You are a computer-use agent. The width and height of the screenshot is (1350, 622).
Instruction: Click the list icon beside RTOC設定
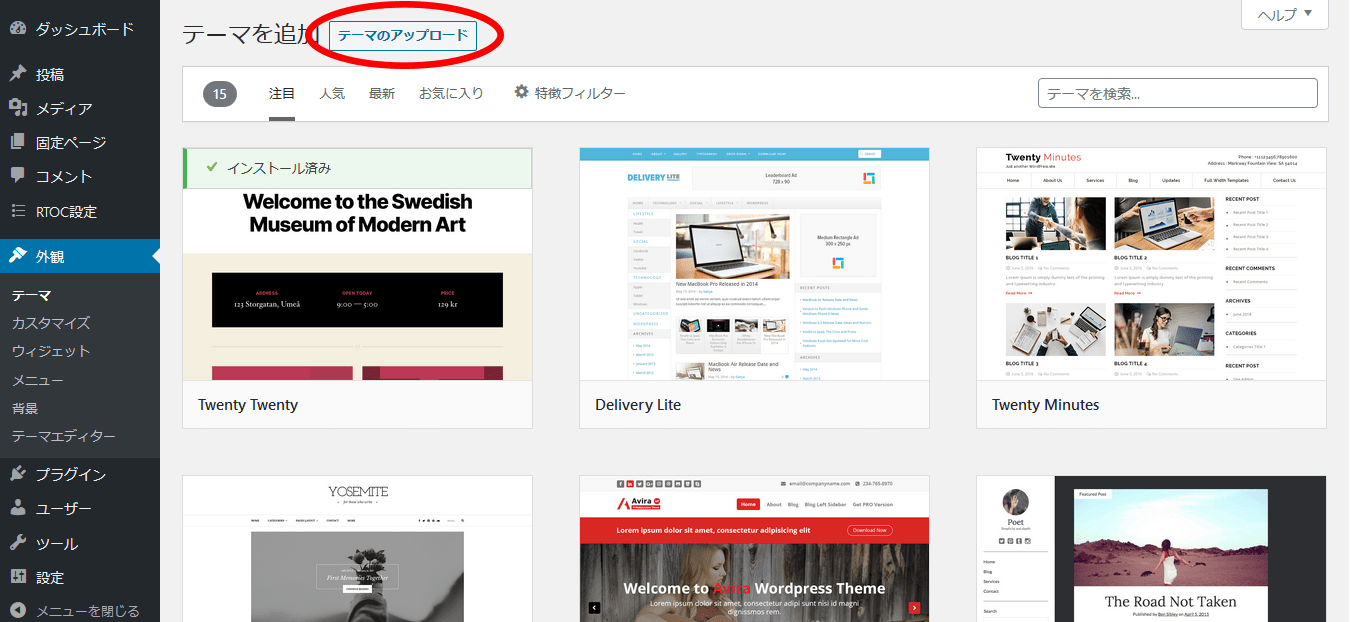[18, 211]
